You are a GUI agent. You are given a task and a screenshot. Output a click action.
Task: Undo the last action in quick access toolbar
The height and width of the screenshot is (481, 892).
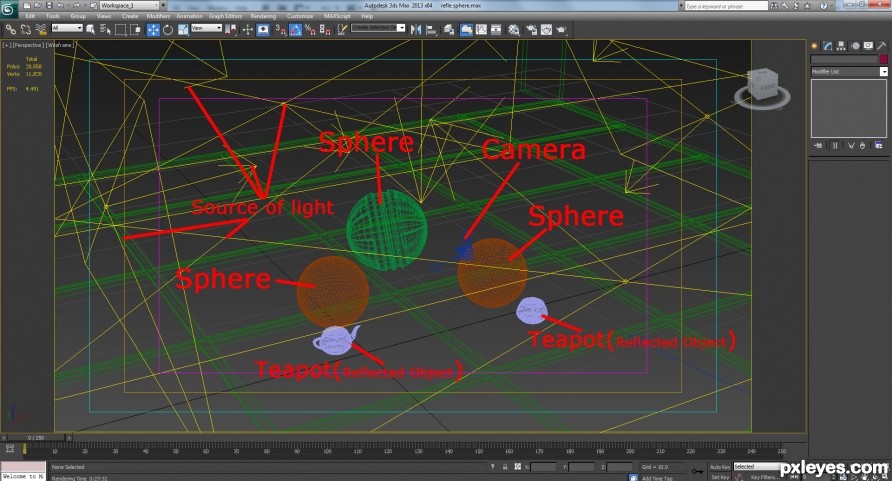60,5
